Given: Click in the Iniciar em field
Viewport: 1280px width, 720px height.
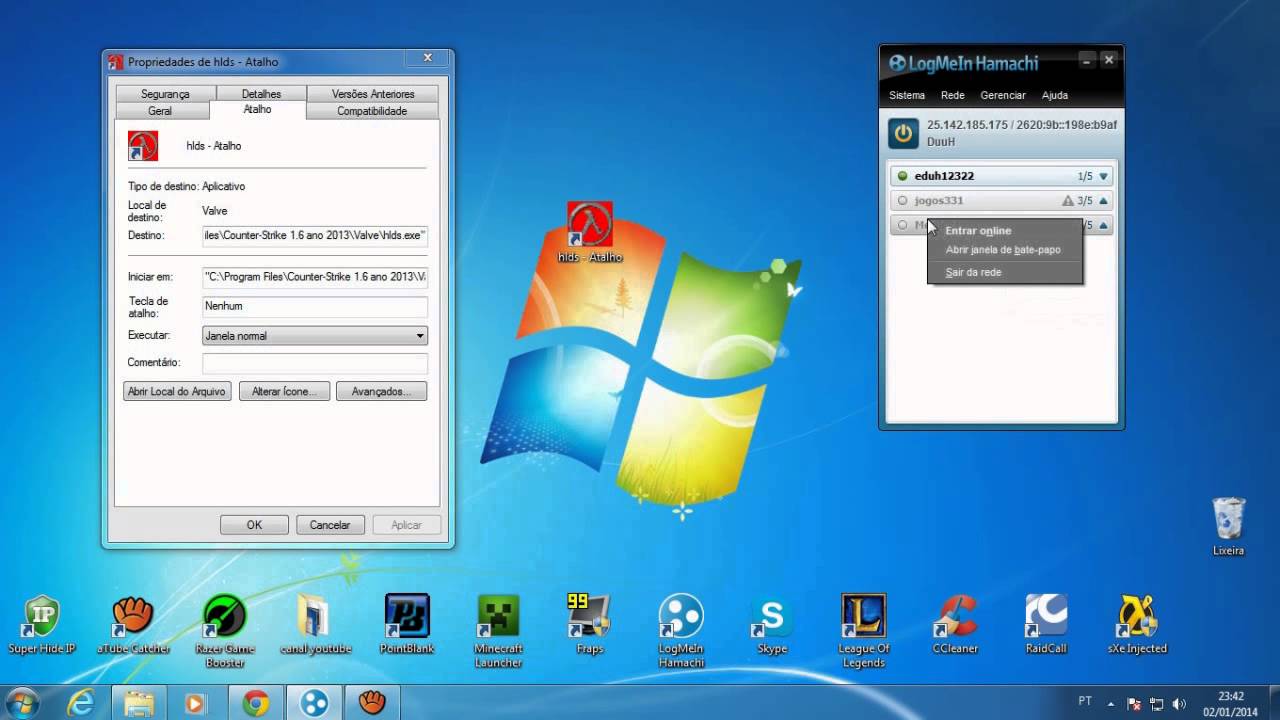Looking at the screenshot, I should (x=315, y=276).
